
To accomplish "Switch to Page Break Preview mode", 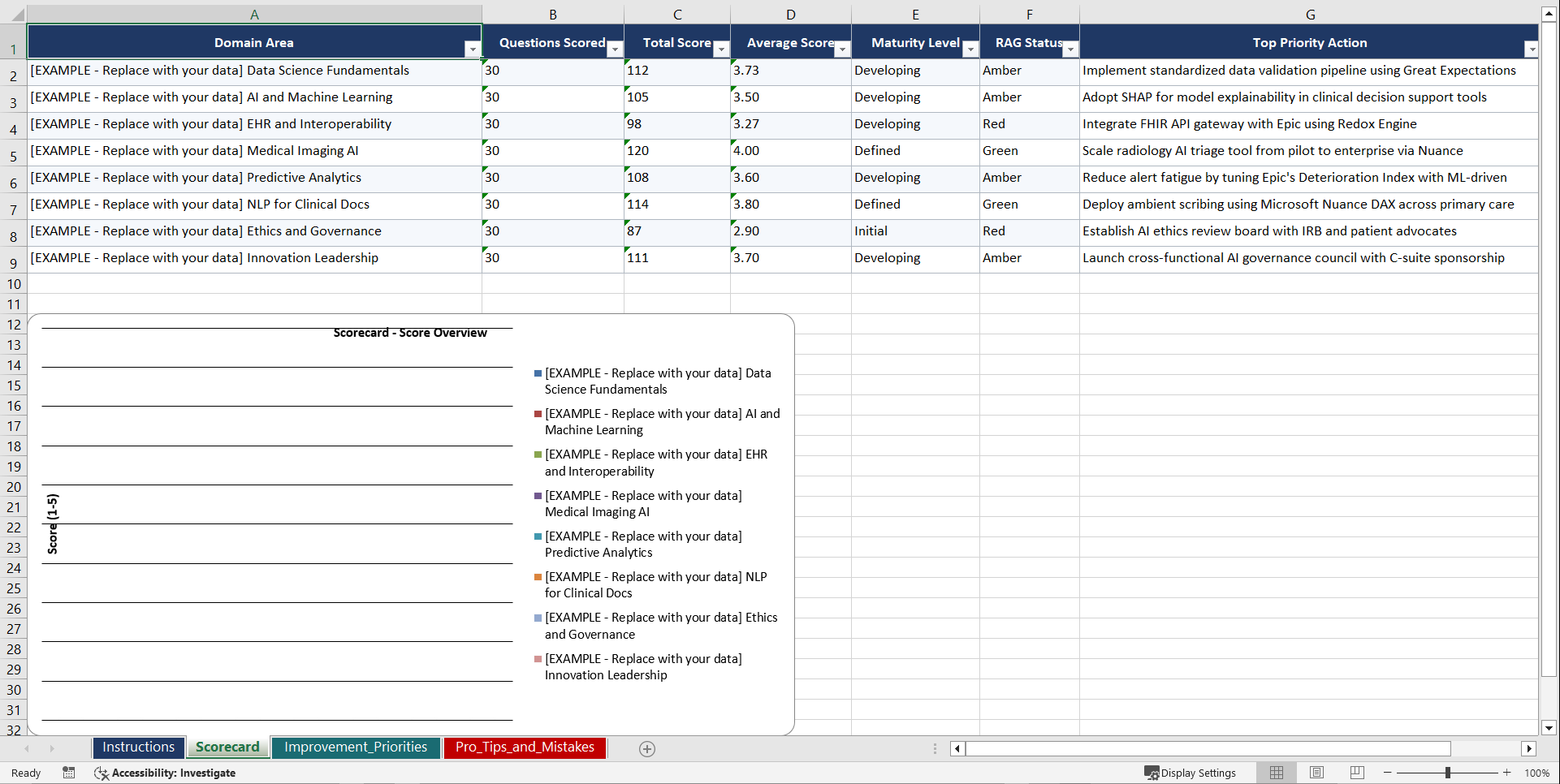I will pos(1355,773).
